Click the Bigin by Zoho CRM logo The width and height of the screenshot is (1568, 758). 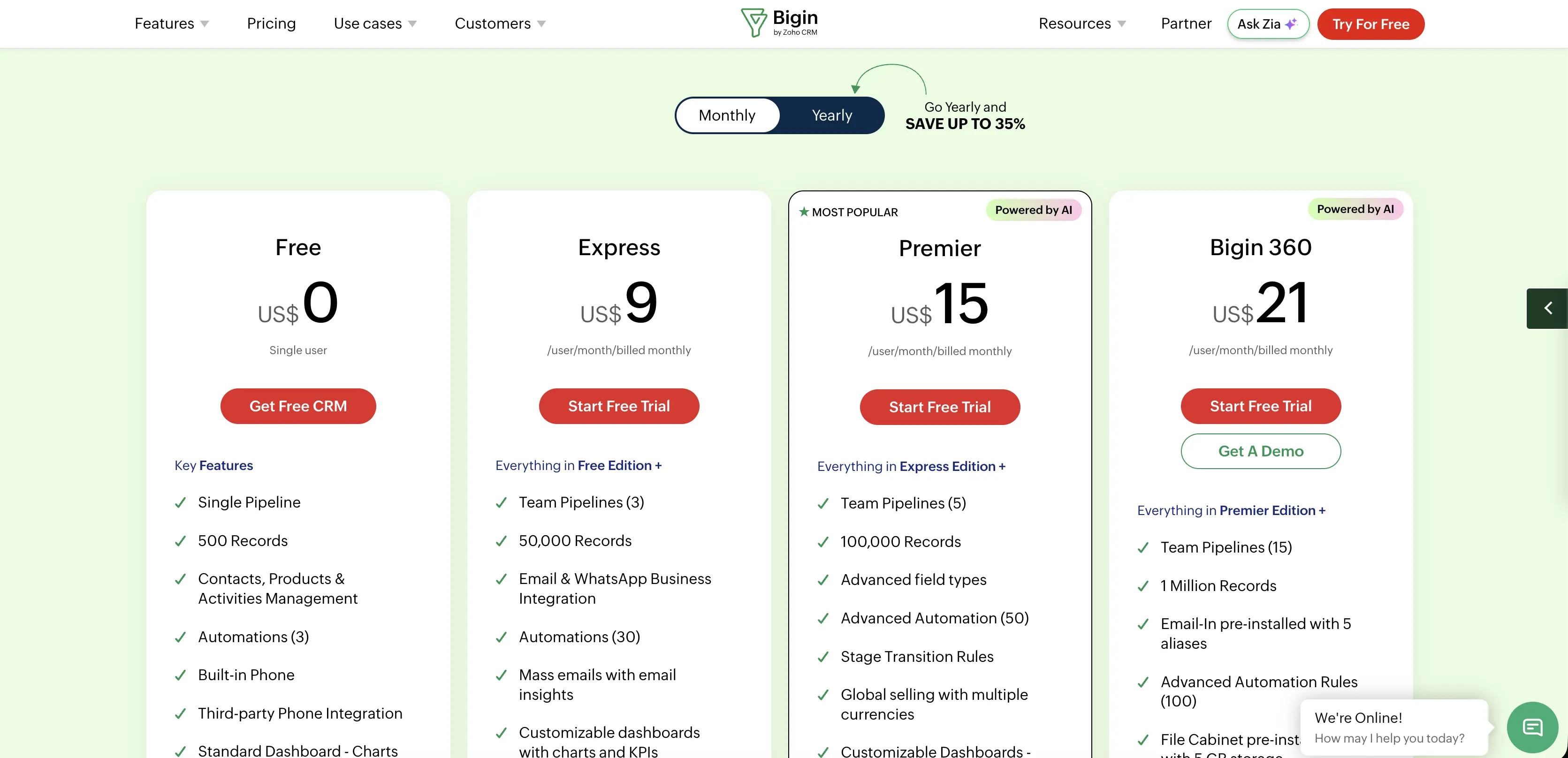pos(779,23)
